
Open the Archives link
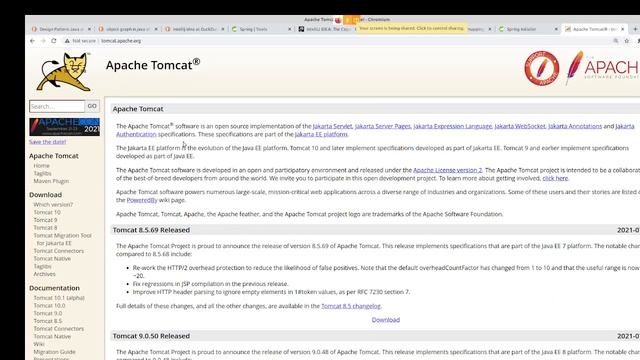click(44, 274)
